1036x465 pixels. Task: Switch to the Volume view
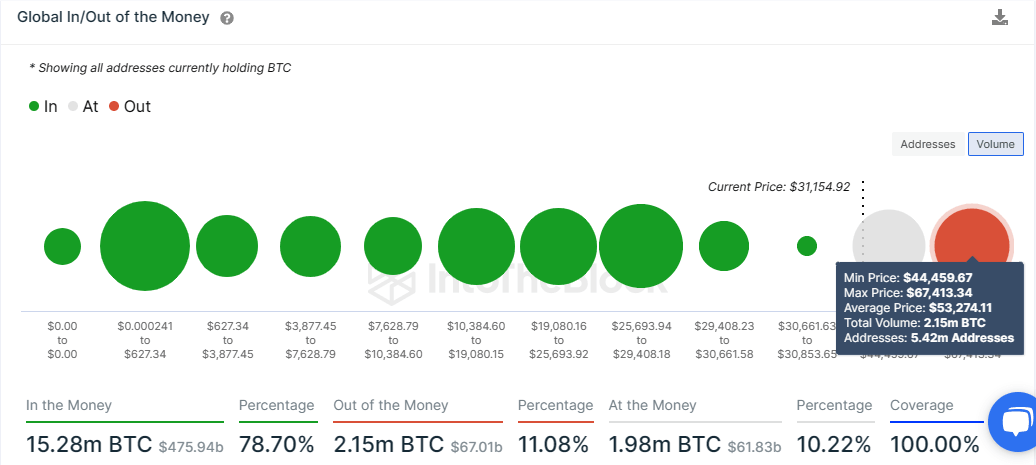(x=995, y=144)
